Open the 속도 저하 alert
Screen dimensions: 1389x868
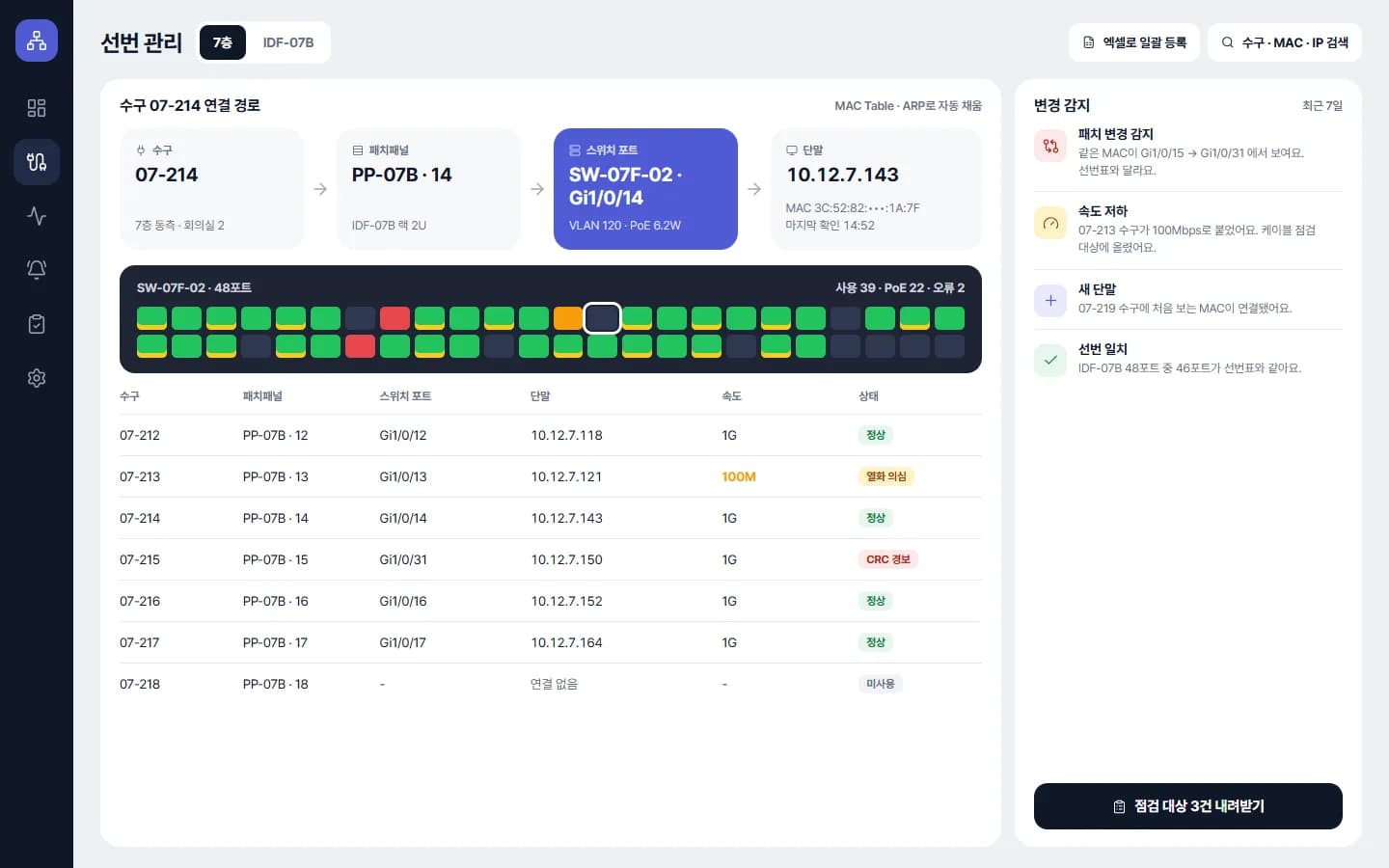click(x=1188, y=230)
